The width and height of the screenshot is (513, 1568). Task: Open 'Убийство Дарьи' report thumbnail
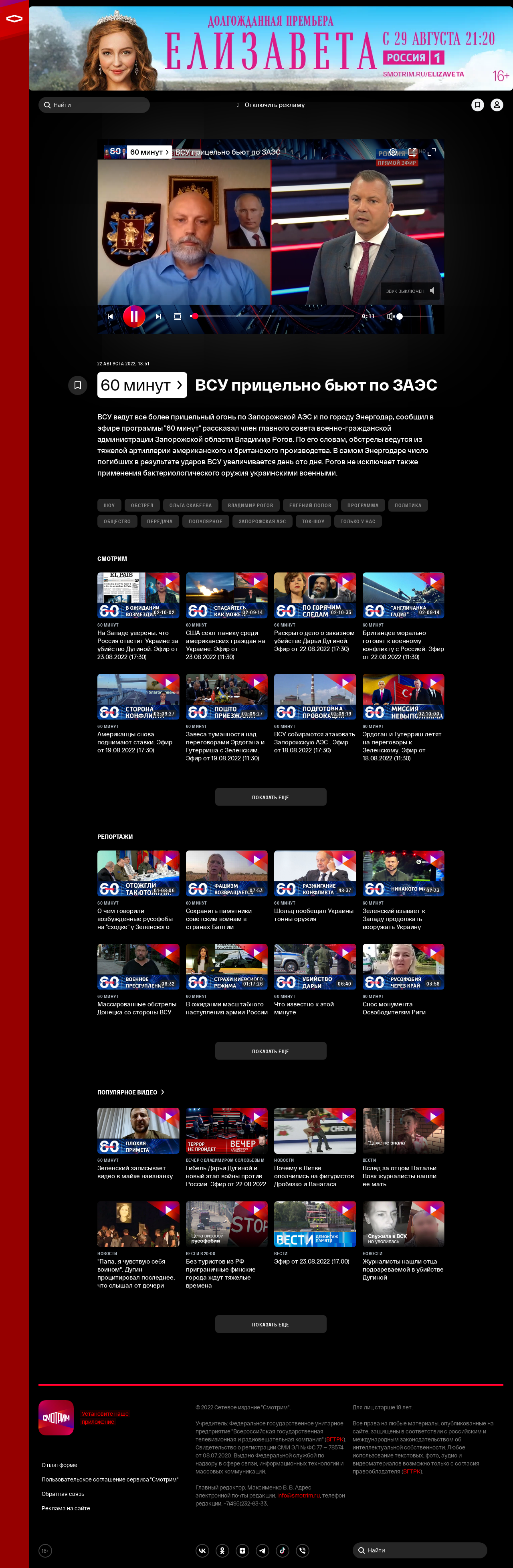[x=315, y=967]
